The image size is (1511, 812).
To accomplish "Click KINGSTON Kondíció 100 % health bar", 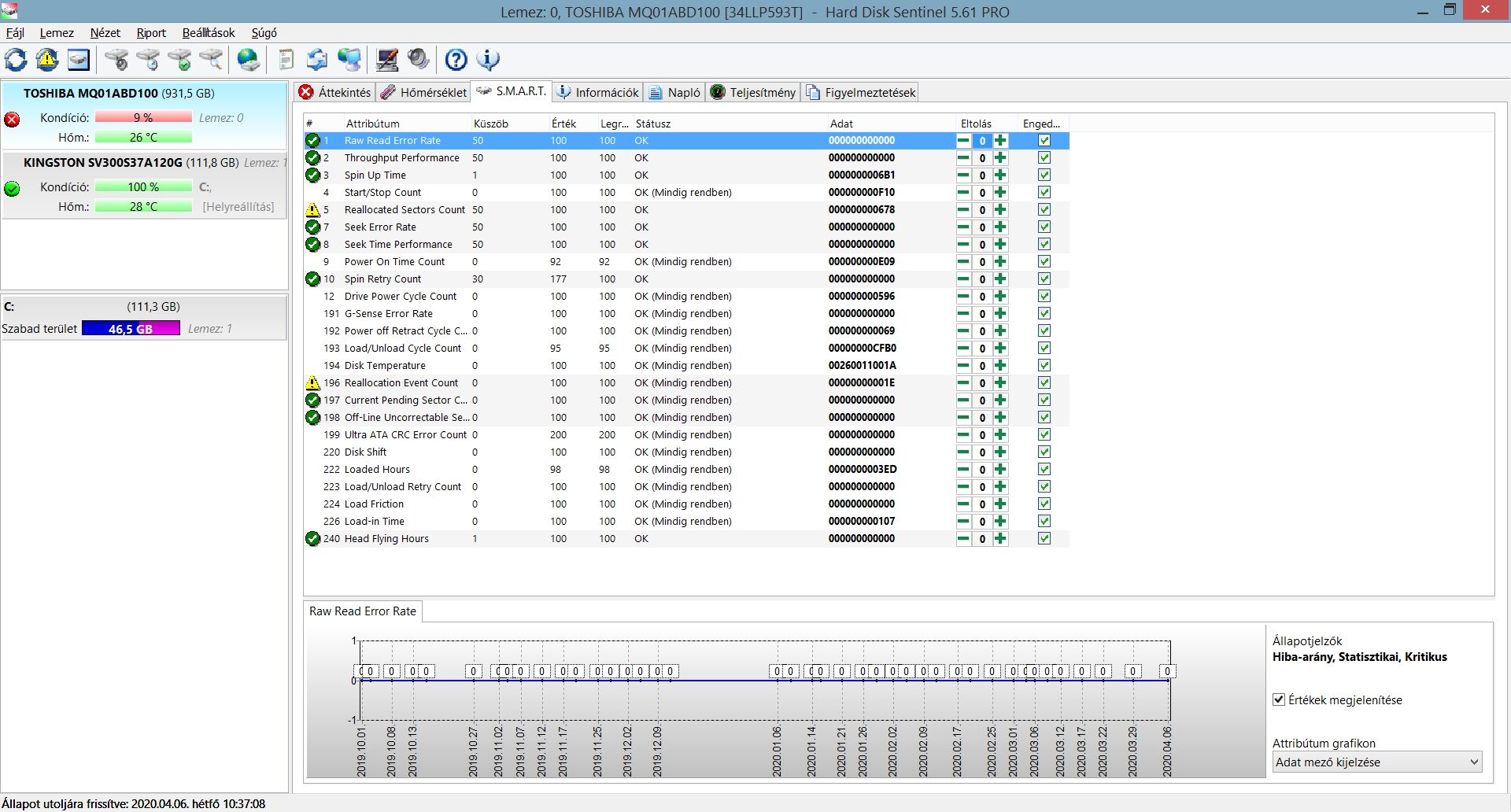I will click(x=143, y=186).
